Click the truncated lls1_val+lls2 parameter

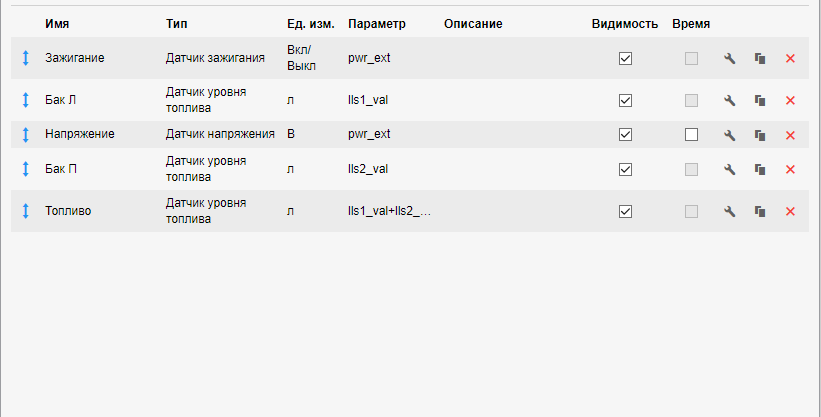point(389,211)
